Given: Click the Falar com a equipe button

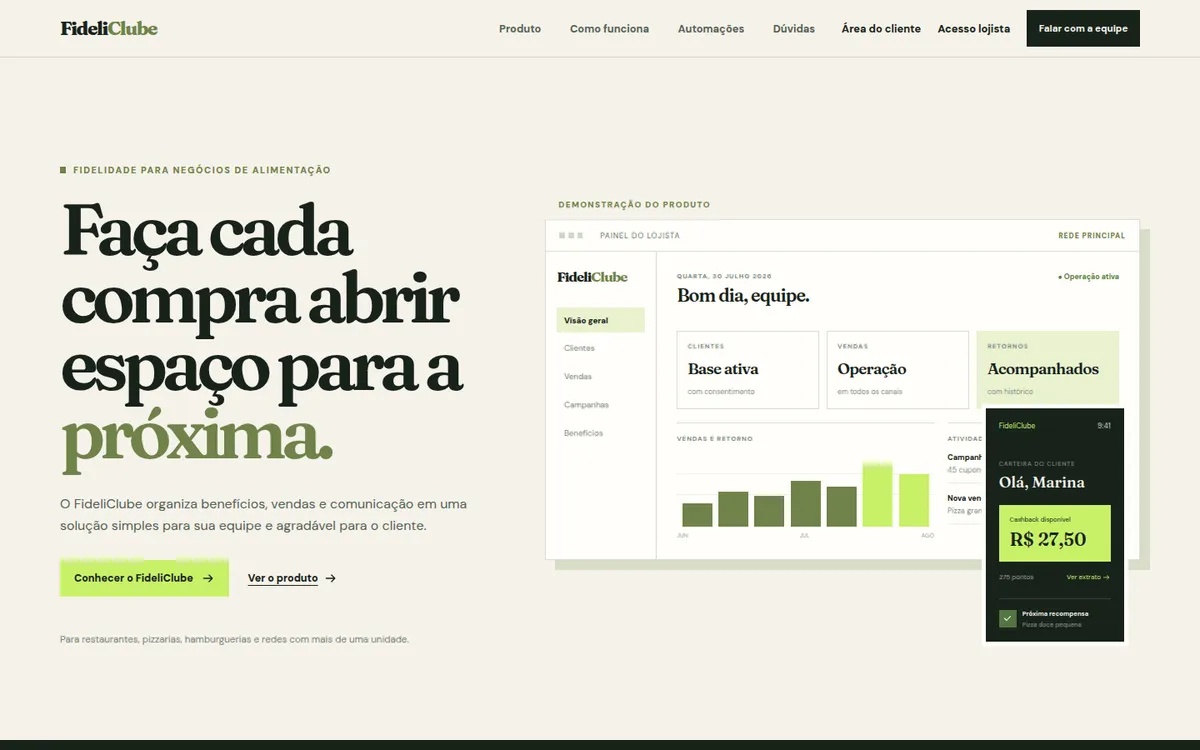Looking at the screenshot, I should 1083,28.
